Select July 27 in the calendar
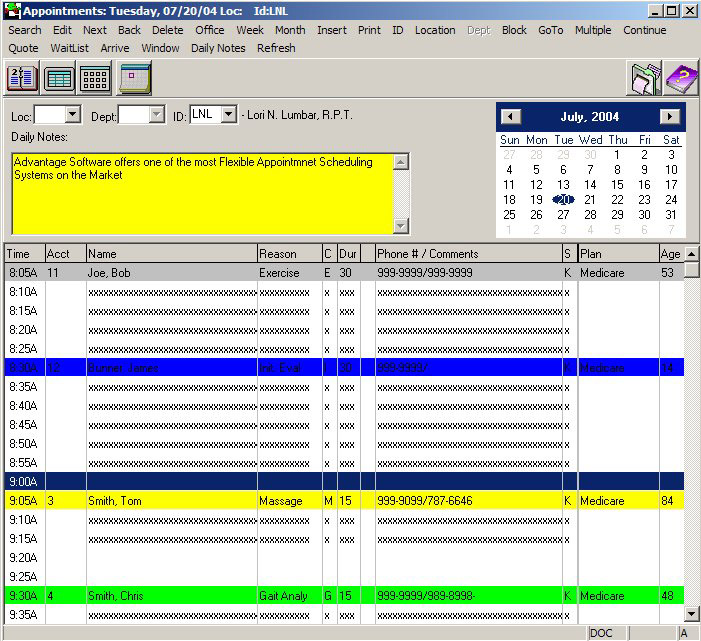Image resolution: width=701 pixels, height=641 pixels. pos(563,215)
